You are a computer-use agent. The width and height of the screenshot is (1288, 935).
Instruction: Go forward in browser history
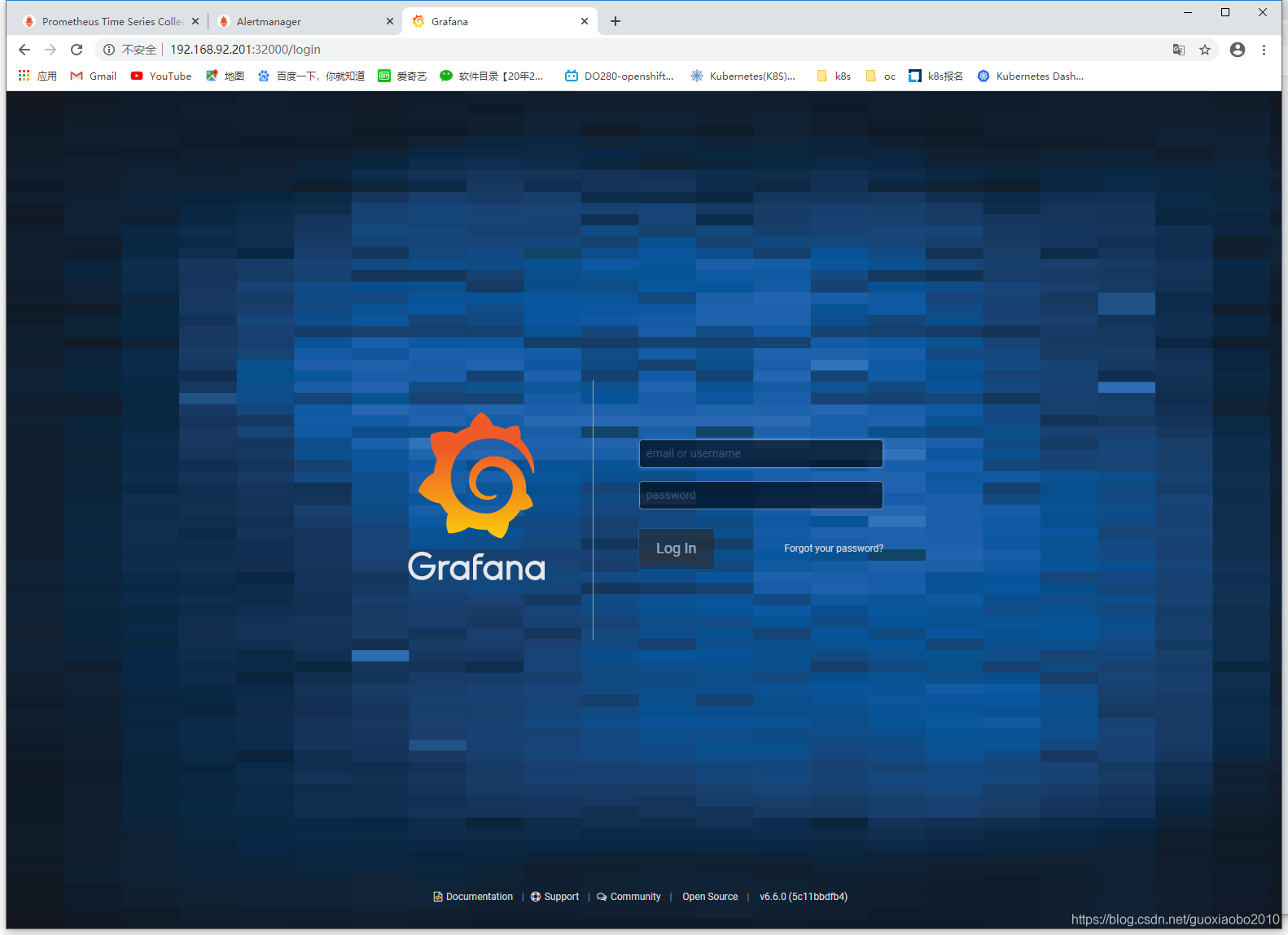click(x=50, y=50)
